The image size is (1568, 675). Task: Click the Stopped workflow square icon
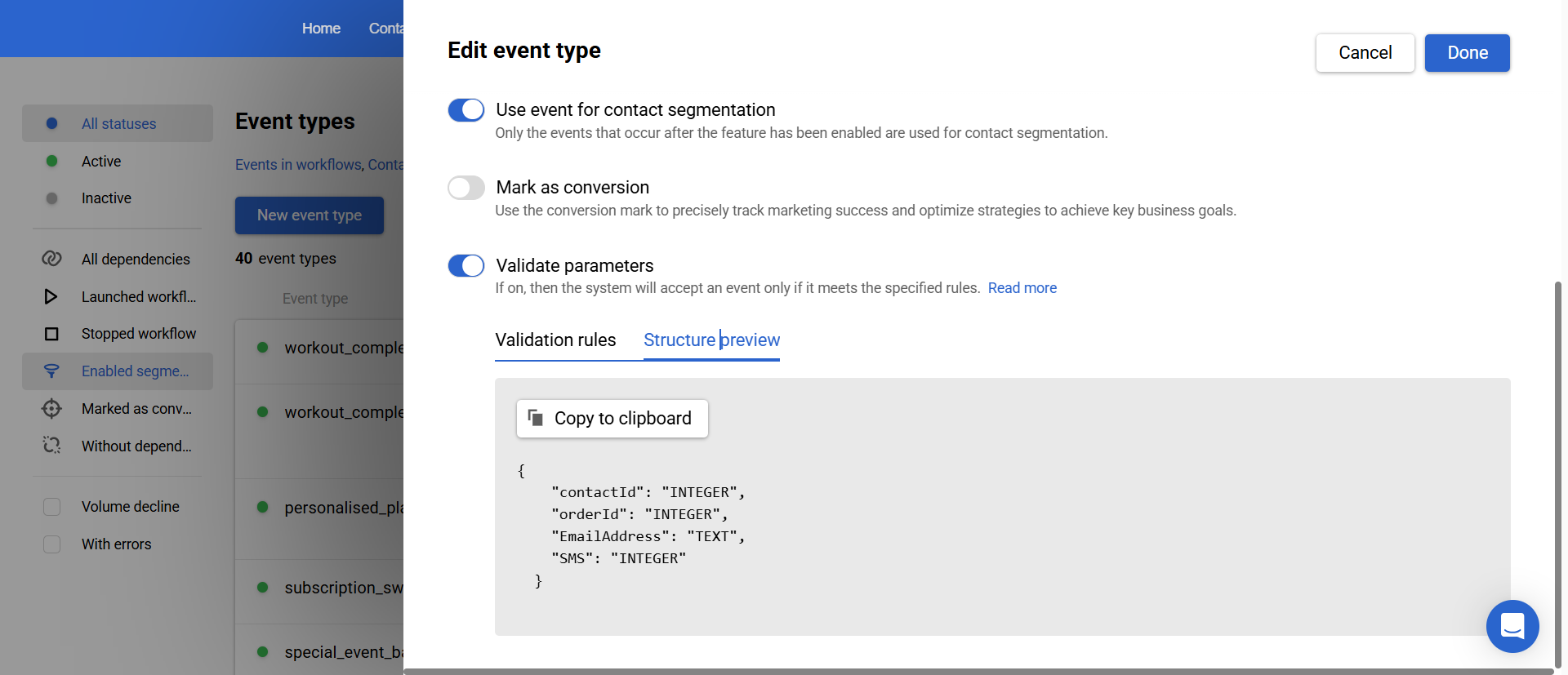pyautogui.click(x=51, y=334)
